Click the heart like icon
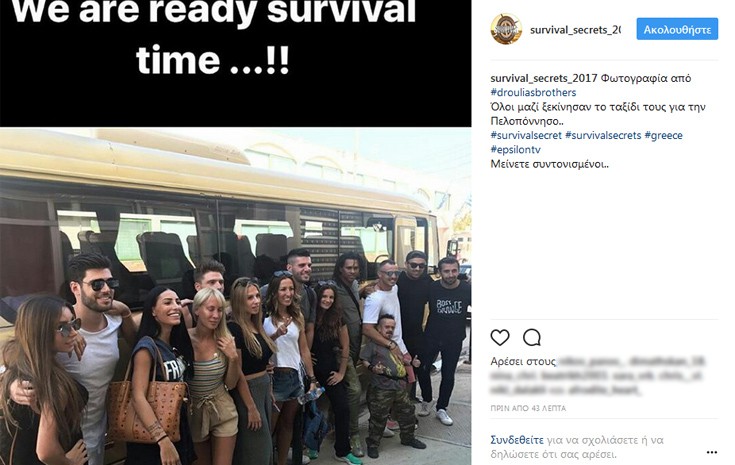Image resolution: width=735 pixels, height=465 pixels. 500,337
